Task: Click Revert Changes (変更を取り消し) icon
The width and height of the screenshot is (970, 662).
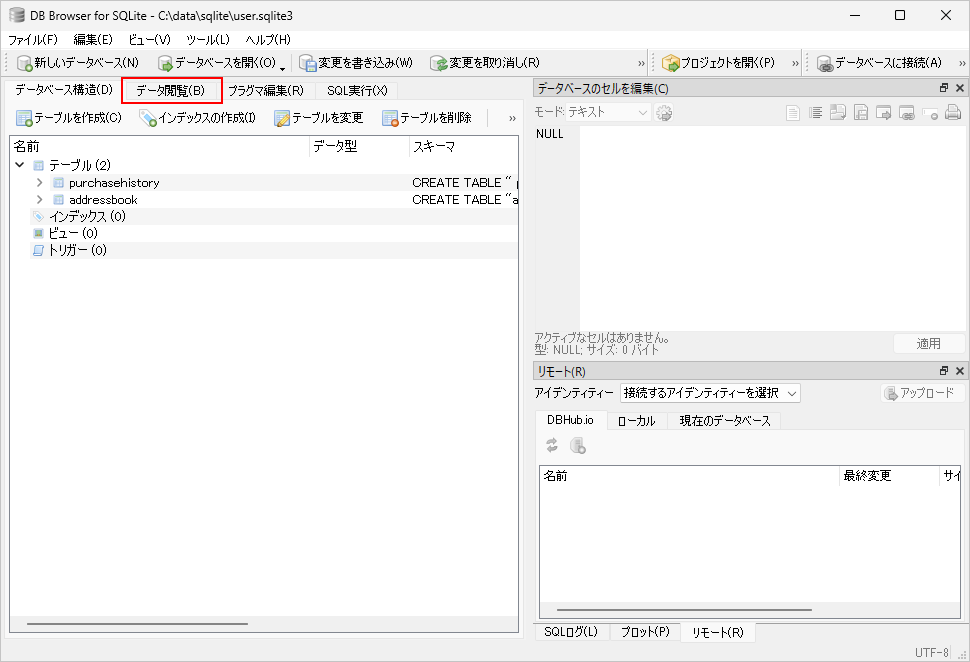Action: [438, 63]
